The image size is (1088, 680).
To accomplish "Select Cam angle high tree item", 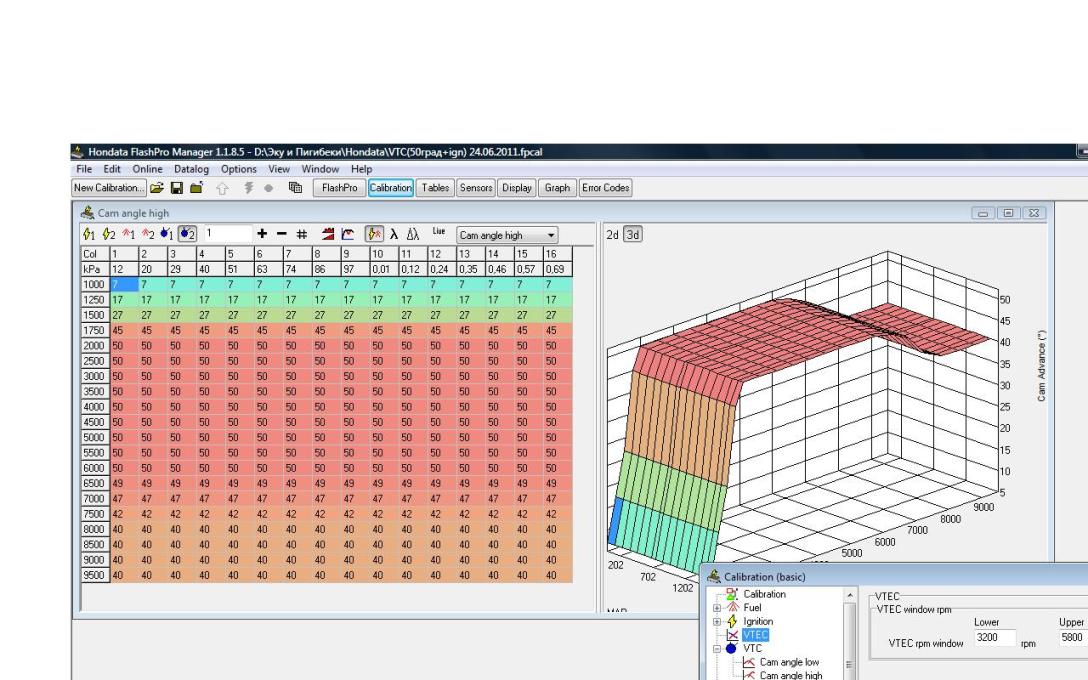I will pyautogui.click(x=791, y=675).
